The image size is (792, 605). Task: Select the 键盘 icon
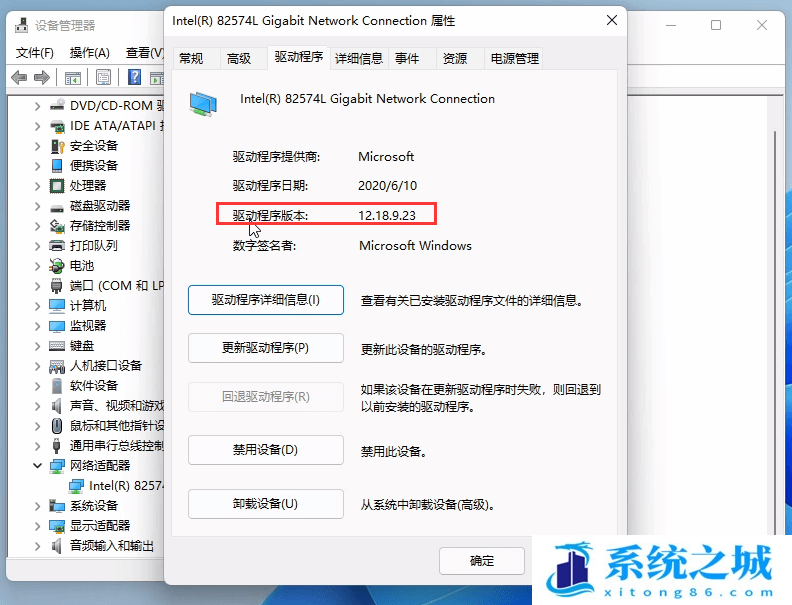click(x=57, y=346)
